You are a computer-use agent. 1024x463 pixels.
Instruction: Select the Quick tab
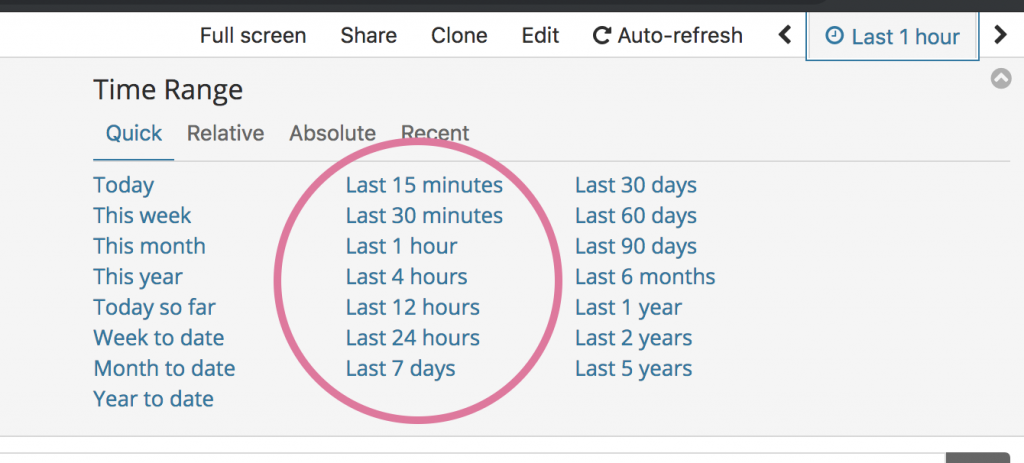click(x=134, y=134)
